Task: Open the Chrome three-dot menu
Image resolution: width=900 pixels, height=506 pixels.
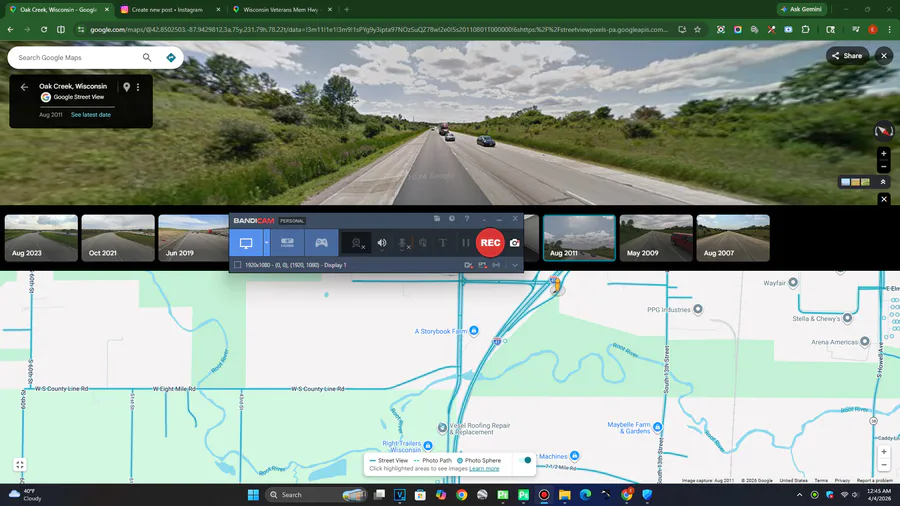Action: [x=889, y=29]
